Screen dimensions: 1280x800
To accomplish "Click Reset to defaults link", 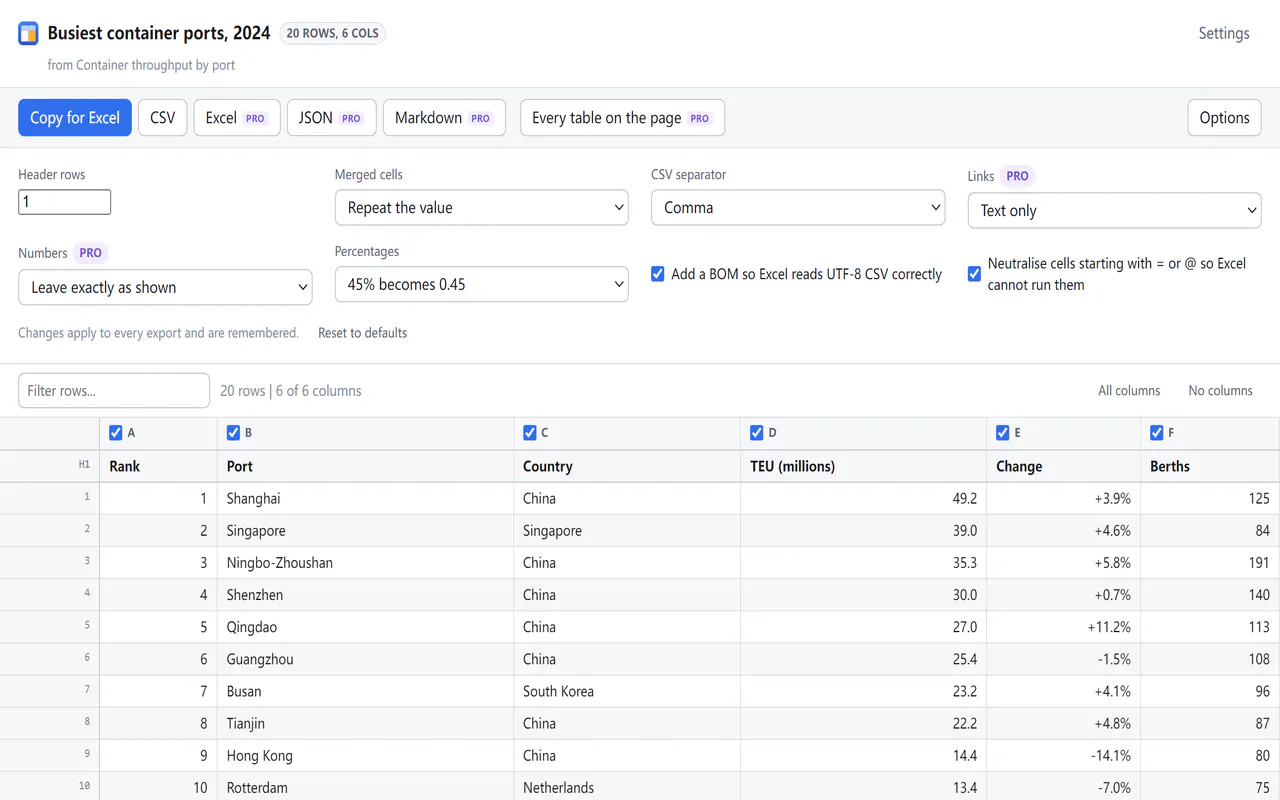I will [362, 333].
